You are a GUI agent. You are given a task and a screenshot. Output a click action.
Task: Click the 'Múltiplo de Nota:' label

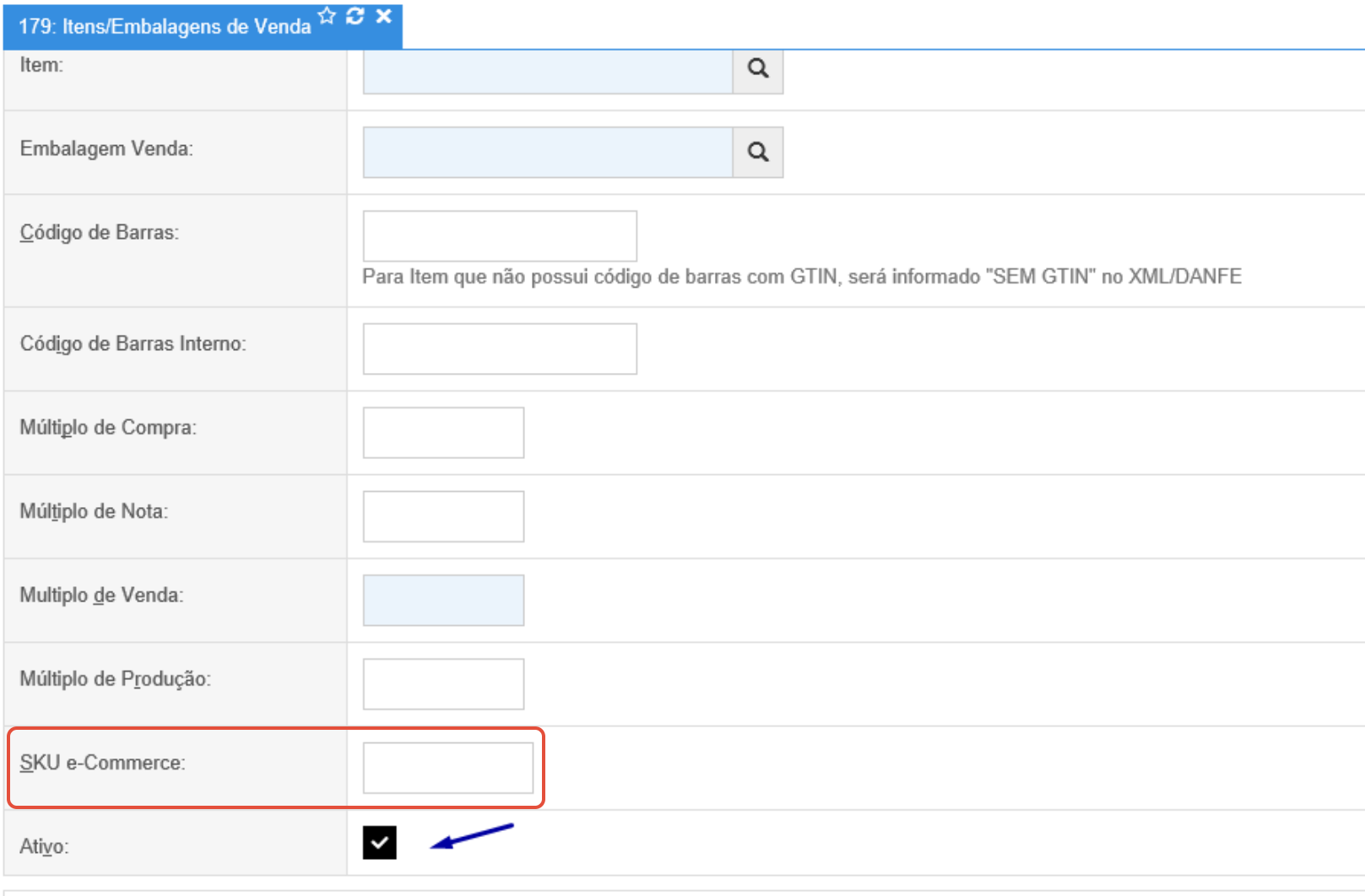[x=94, y=511]
